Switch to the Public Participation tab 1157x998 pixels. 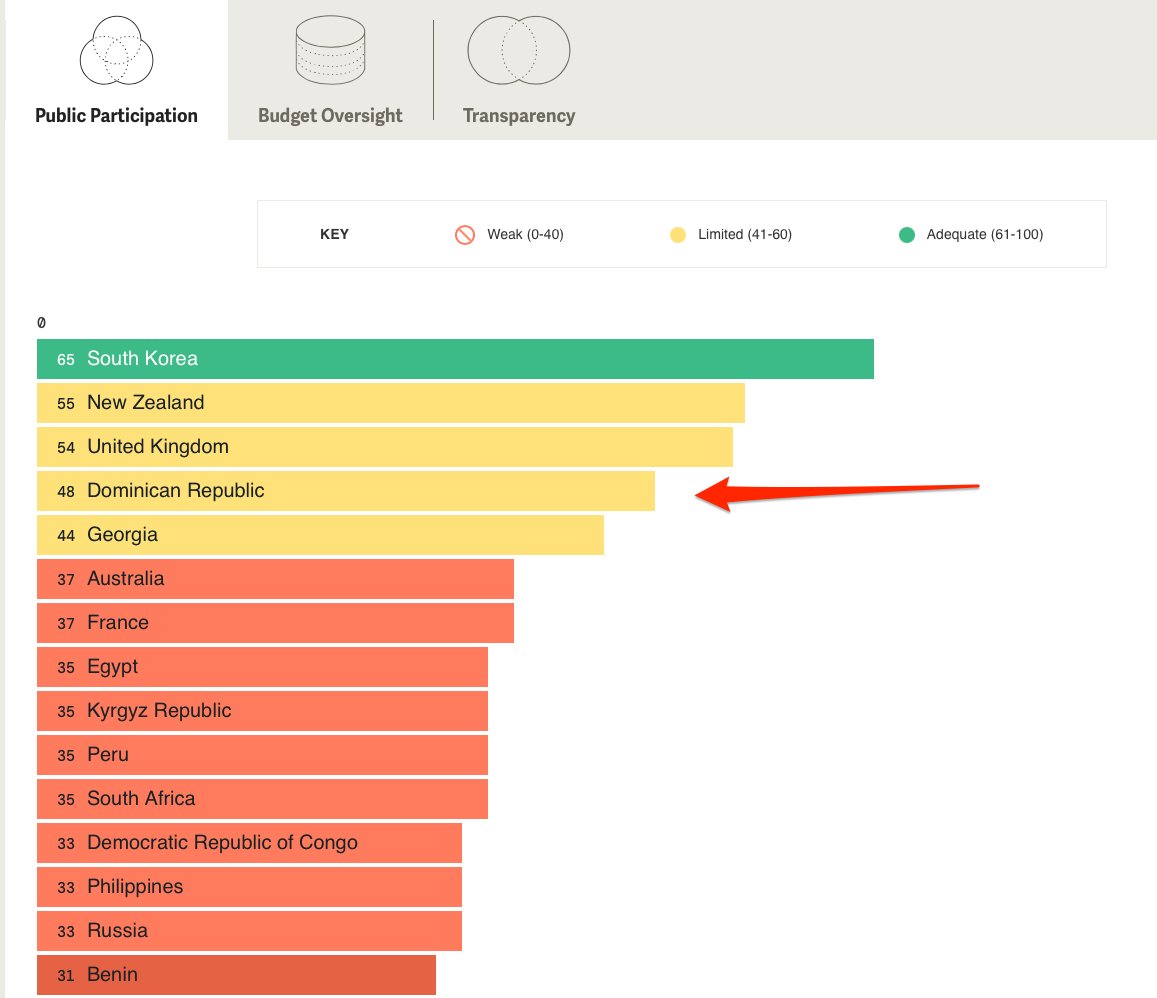[x=117, y=70]
